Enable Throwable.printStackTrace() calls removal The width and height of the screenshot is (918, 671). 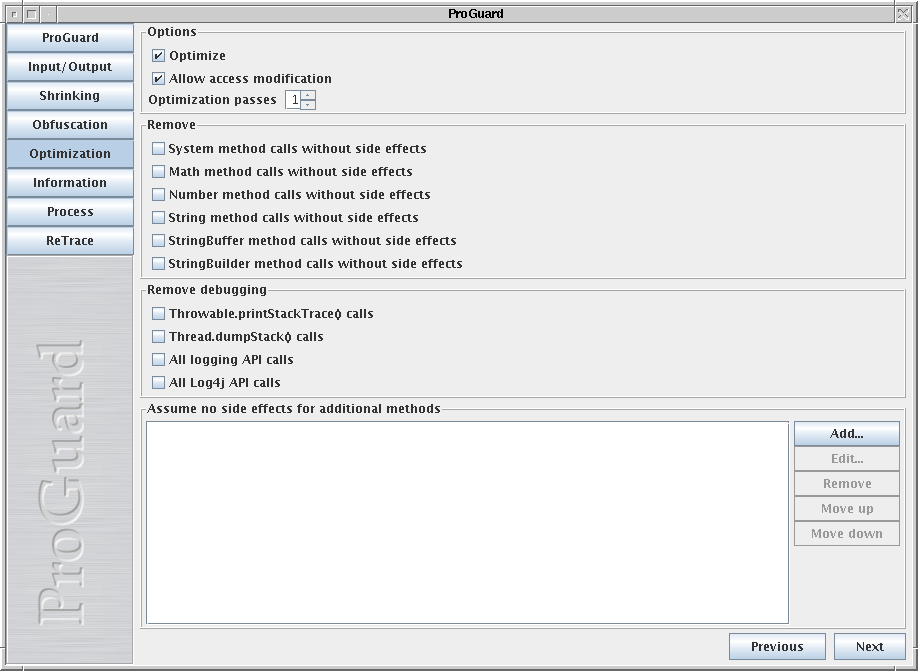point(158,314)
